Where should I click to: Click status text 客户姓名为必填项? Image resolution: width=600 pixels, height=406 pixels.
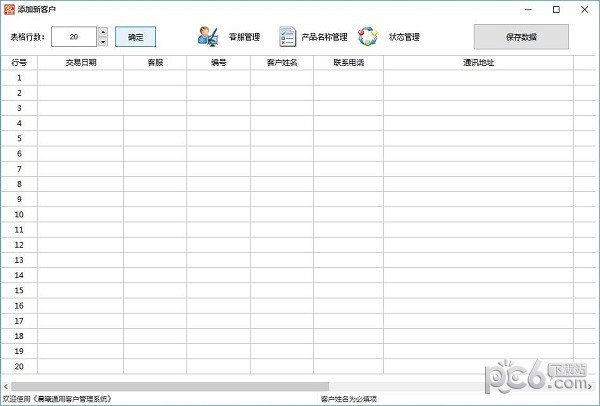(x=349, y=399)
